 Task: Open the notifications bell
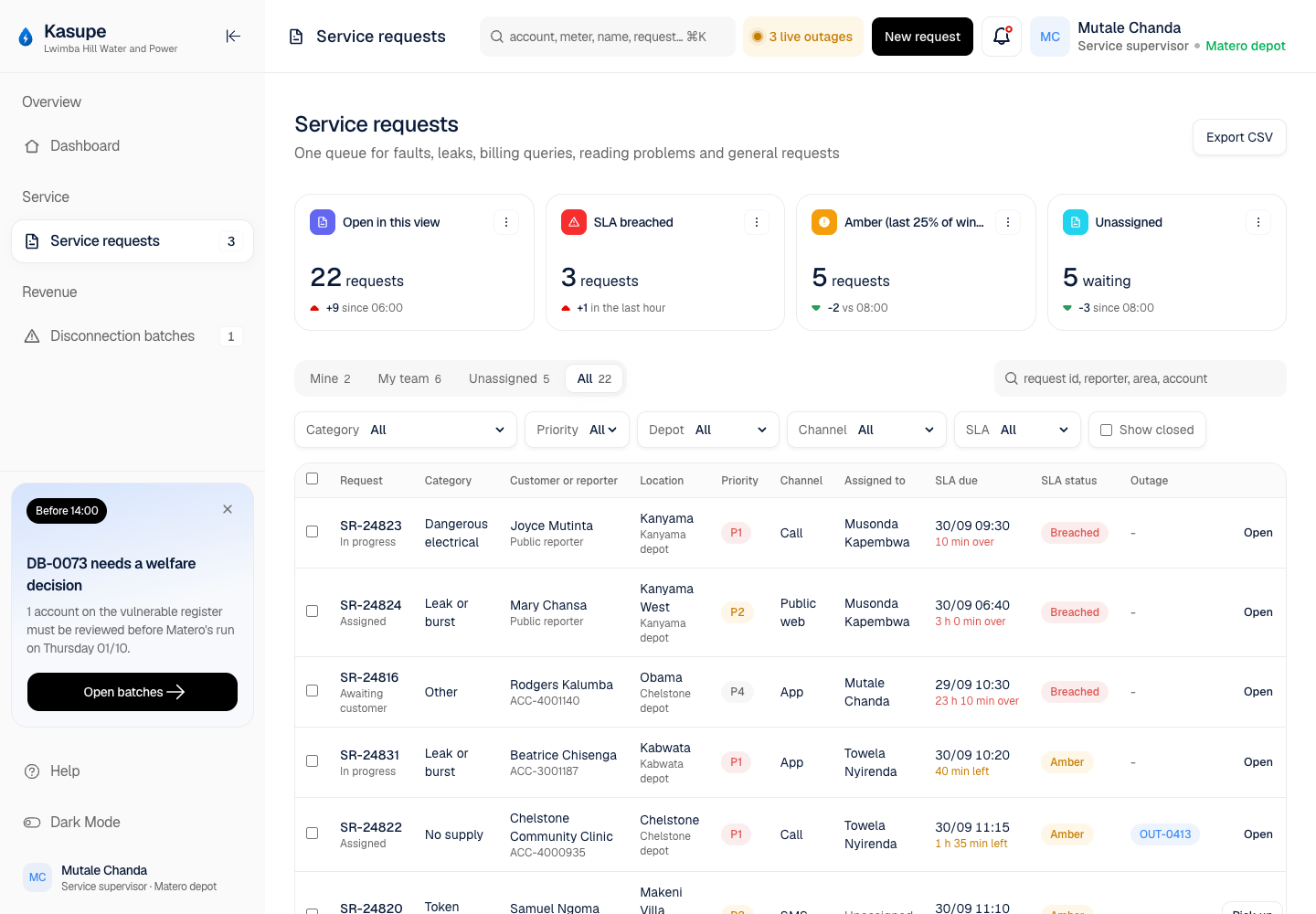click(x=1002, y=37)
